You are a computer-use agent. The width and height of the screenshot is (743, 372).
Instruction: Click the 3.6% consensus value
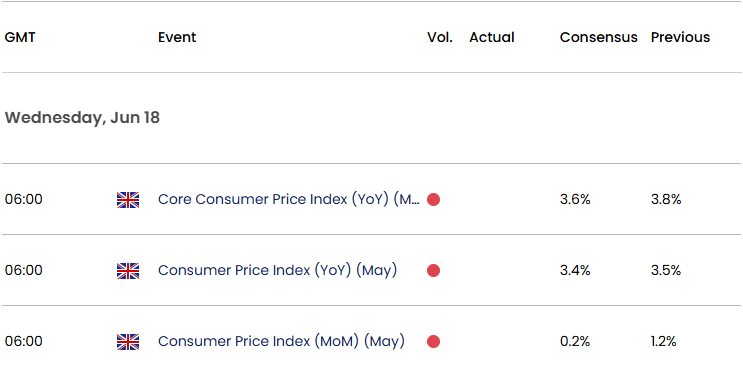(575, 200)
